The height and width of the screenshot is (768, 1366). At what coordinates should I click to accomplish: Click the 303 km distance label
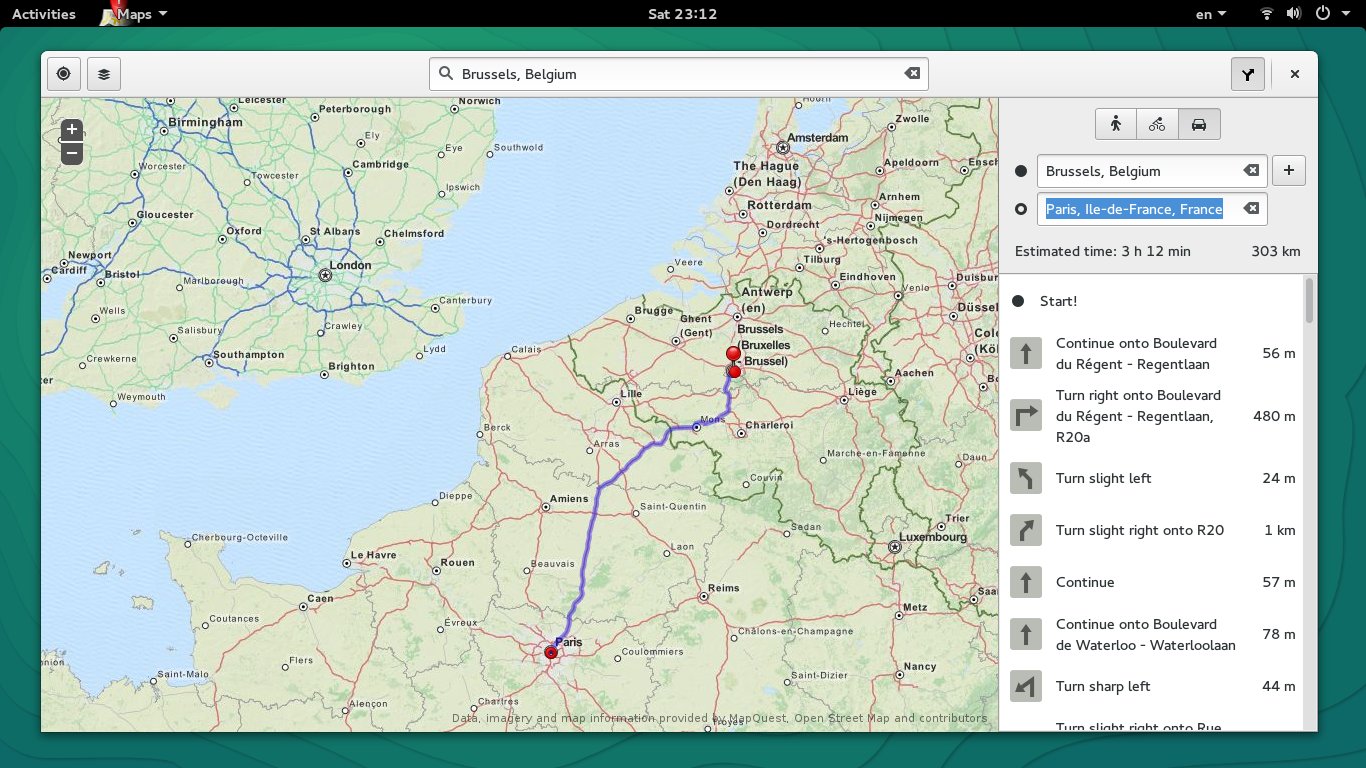(x=1276, y=251)
